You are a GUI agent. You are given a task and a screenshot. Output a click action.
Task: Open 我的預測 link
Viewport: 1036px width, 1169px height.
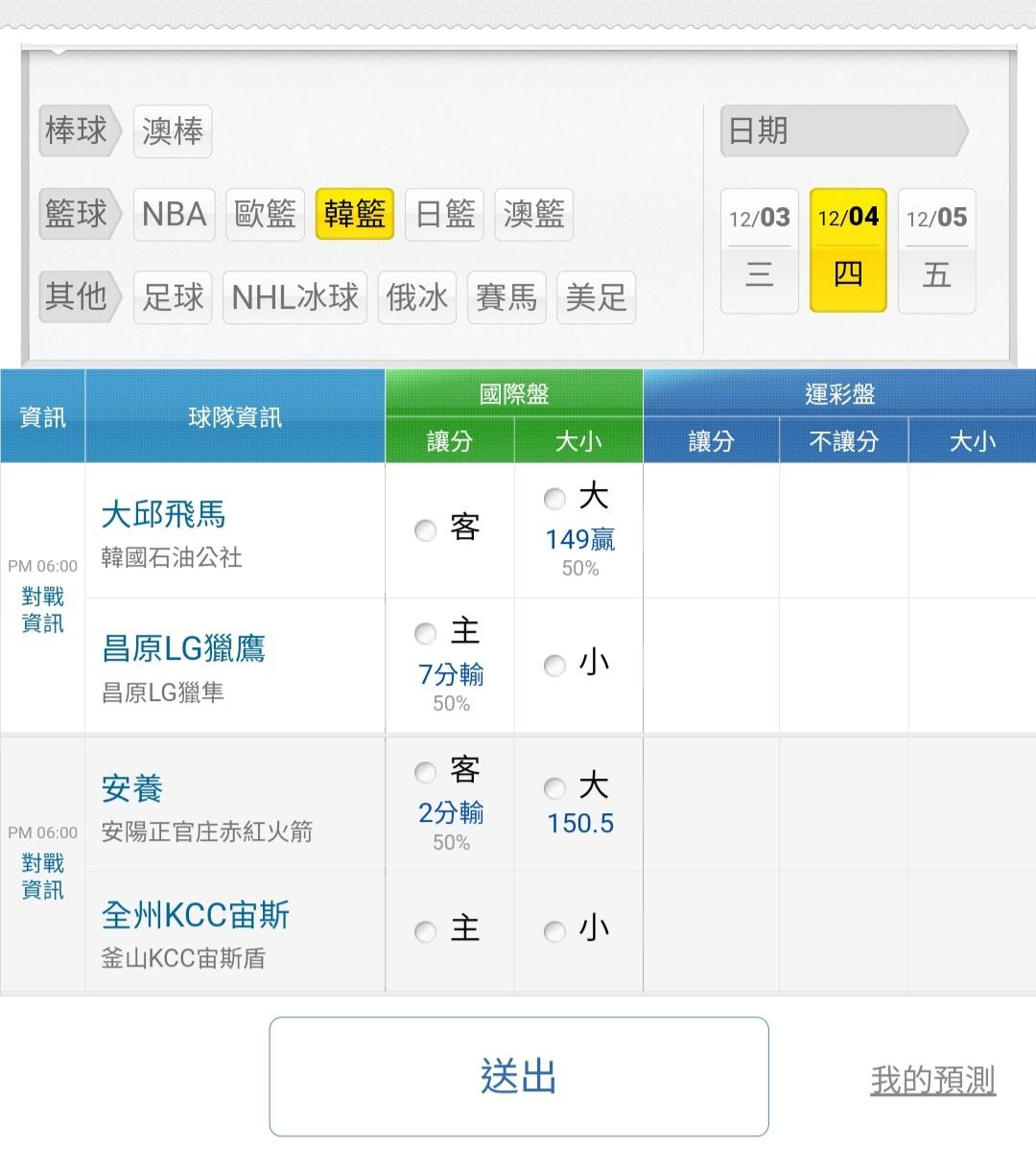[932, 1080]
